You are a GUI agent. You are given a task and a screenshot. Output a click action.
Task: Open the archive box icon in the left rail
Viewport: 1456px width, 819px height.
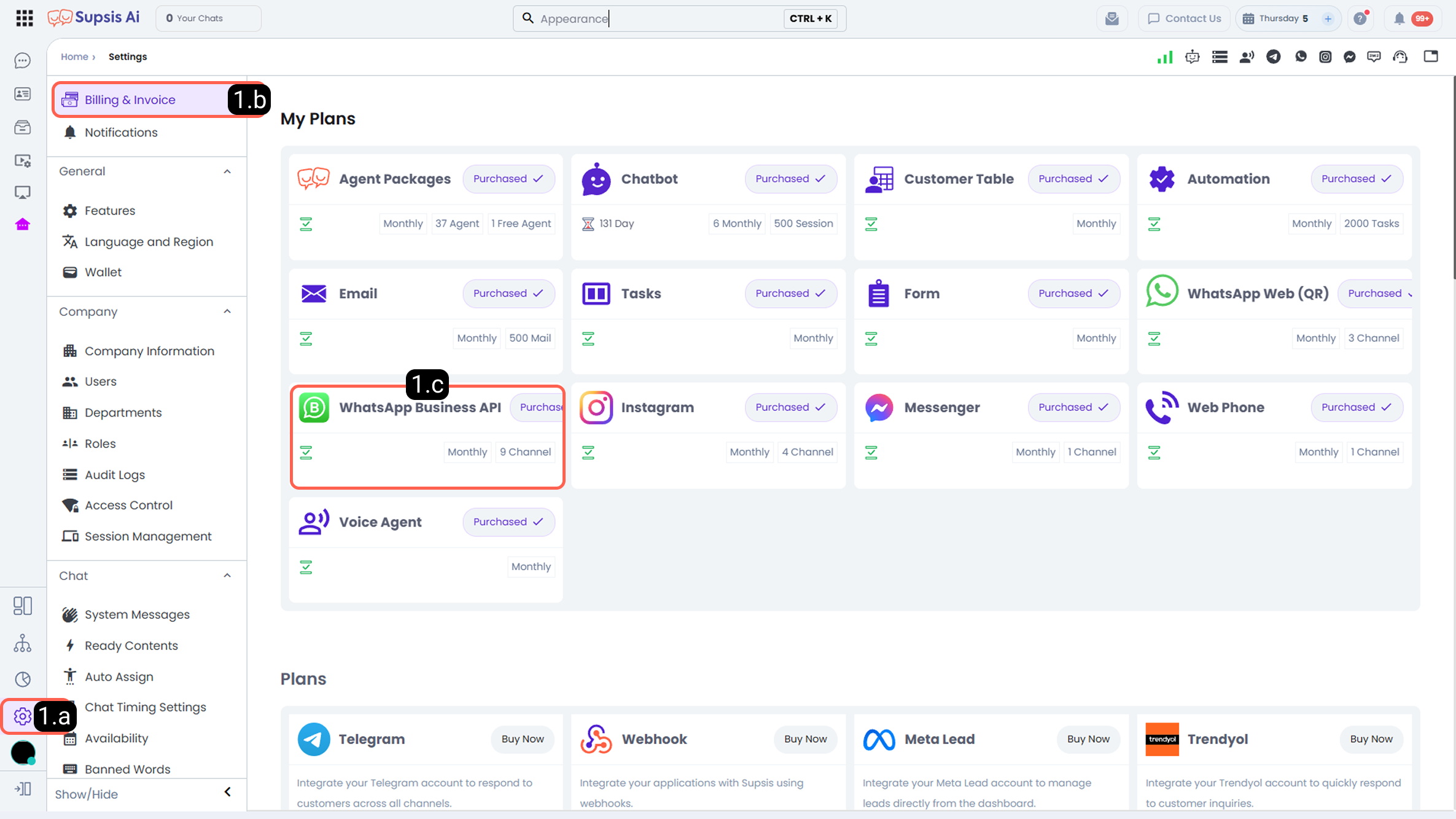click(23, 127)
